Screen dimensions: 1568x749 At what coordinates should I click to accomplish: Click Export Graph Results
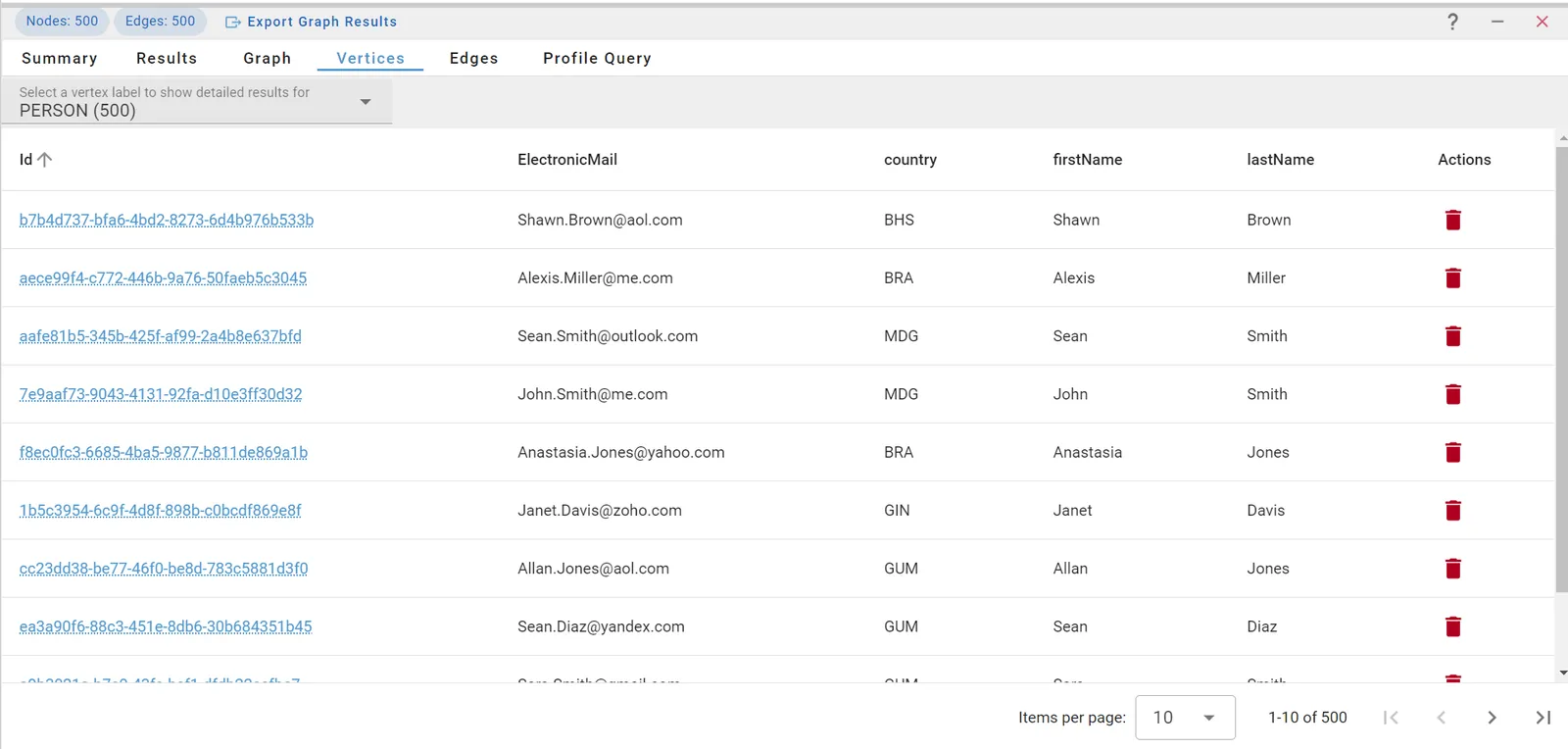[x=312, y=22]
